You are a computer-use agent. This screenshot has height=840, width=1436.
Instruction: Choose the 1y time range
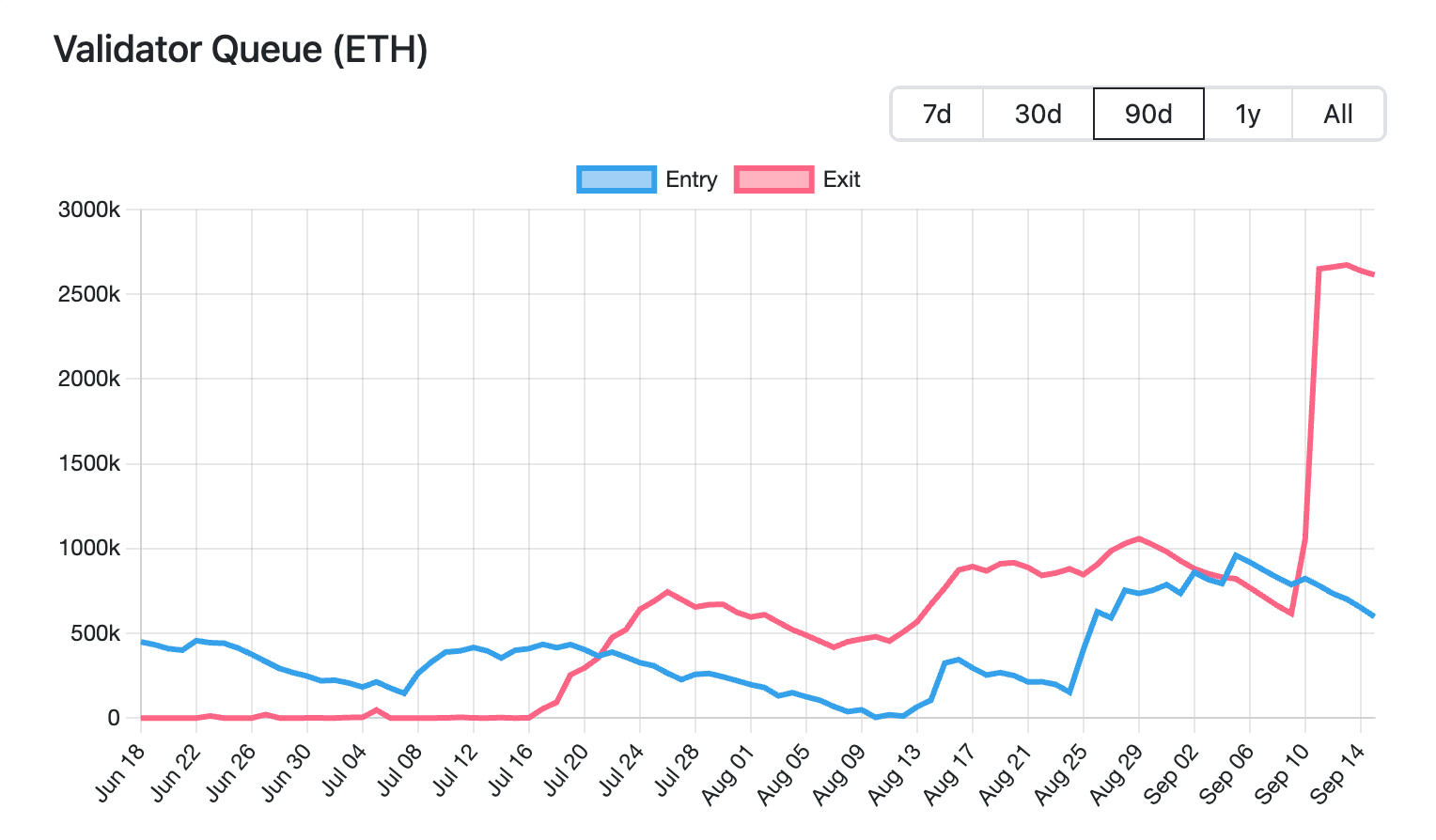(1248, 114)
